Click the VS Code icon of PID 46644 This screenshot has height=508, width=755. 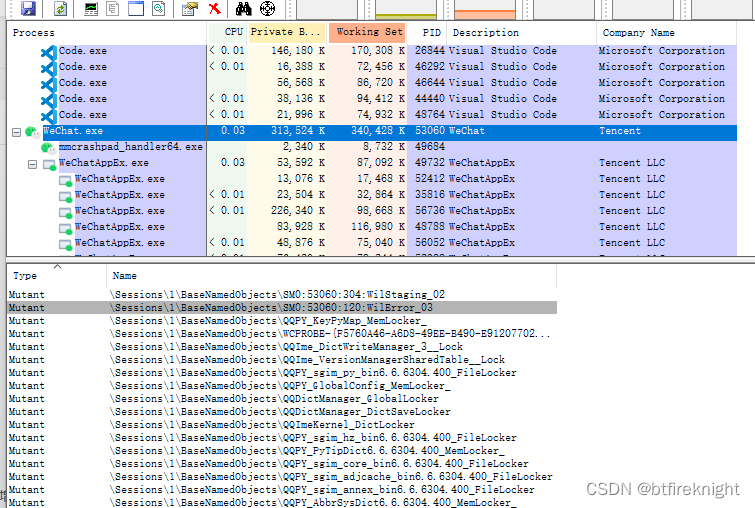pos(49,83)
